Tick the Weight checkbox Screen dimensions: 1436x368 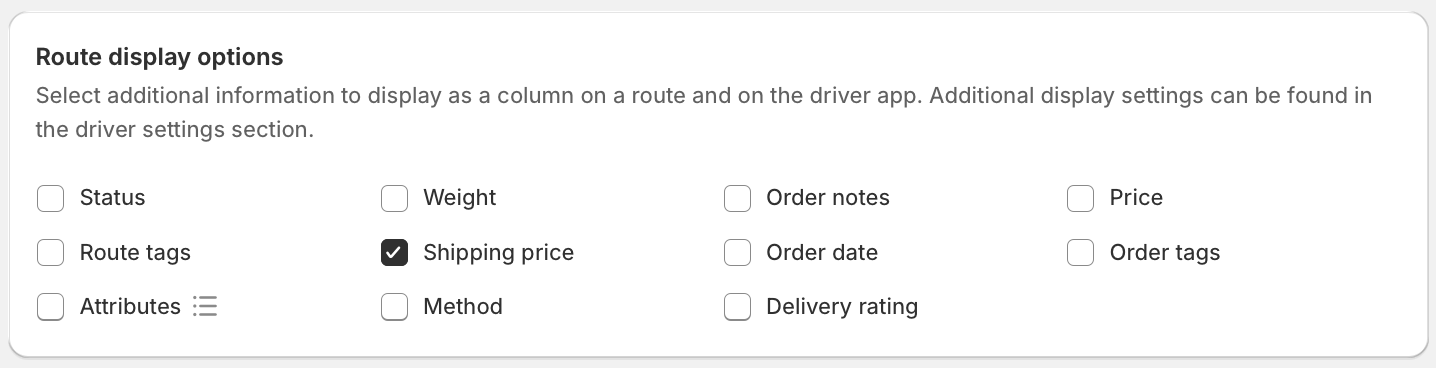(x=394, y=198)
